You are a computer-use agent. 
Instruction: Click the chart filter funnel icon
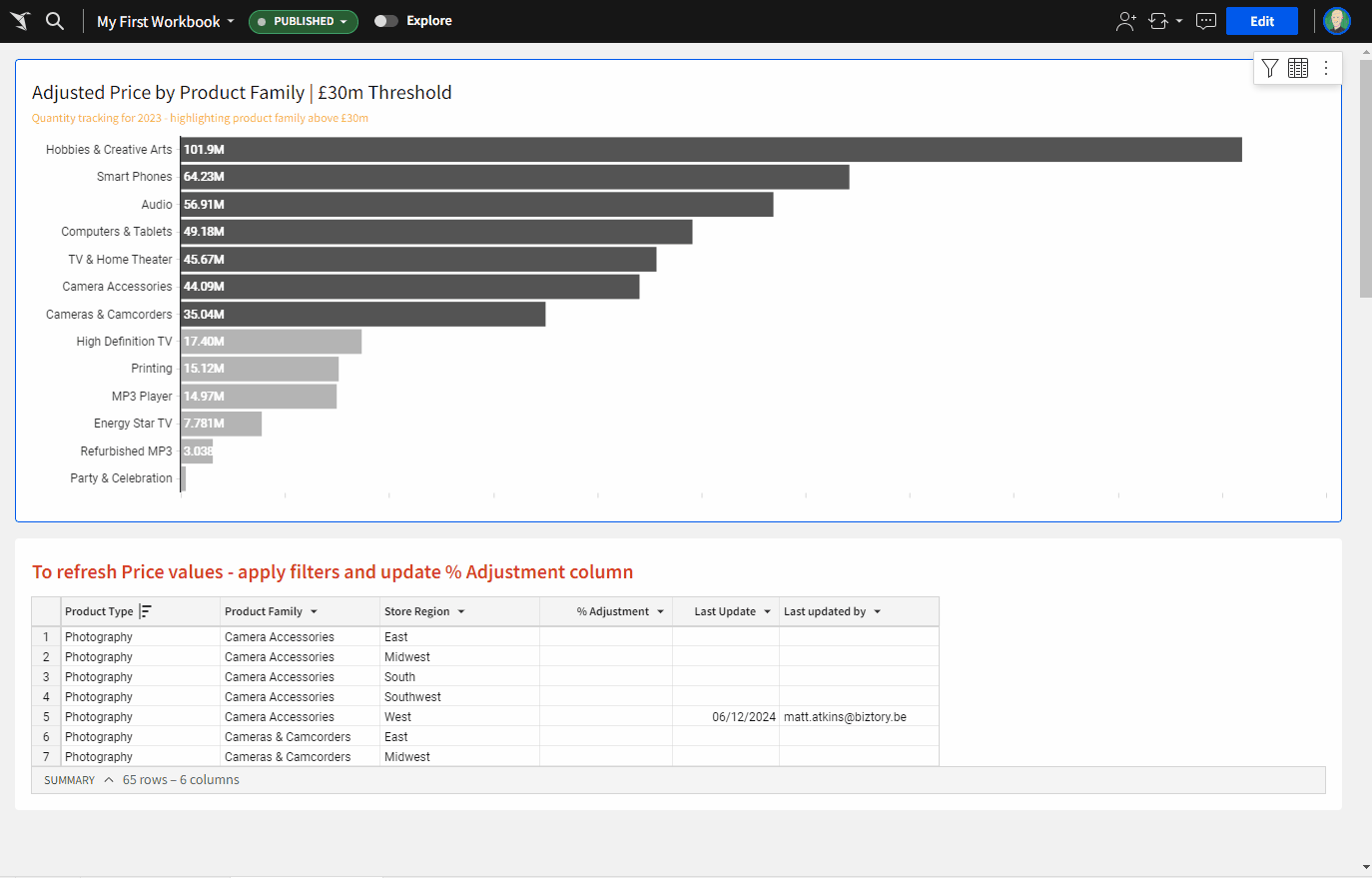point(1270,68)
